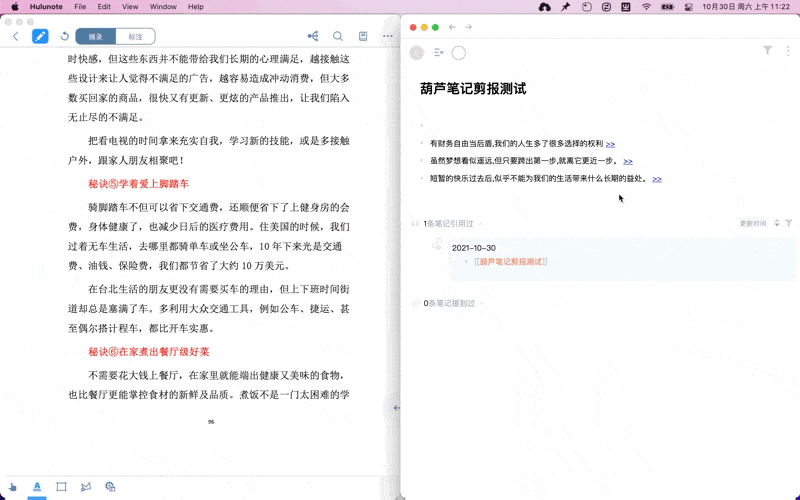Image resolution: width=800 pixels, height=500 pixels.
Task: Click the undo rotate arrow icon
Action: 64,36
